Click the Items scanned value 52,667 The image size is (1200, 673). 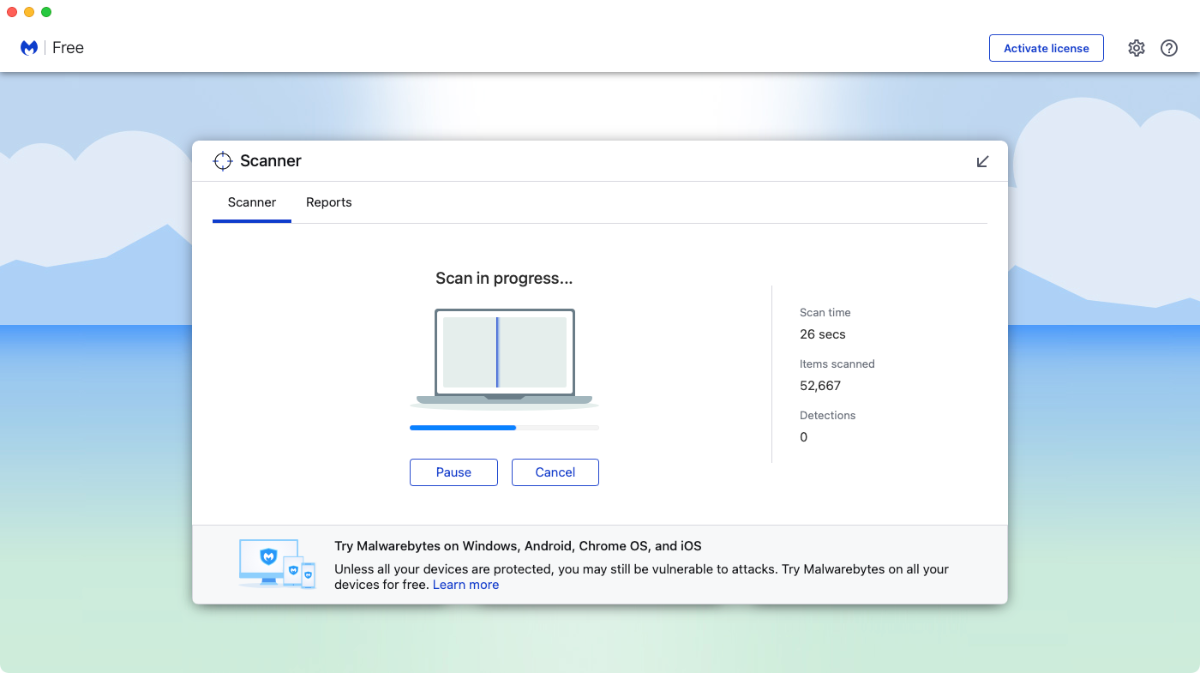pos(822,385)
